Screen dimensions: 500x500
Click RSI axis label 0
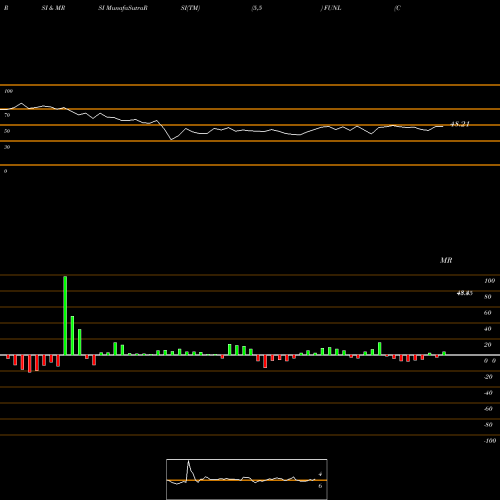point(5,171)
